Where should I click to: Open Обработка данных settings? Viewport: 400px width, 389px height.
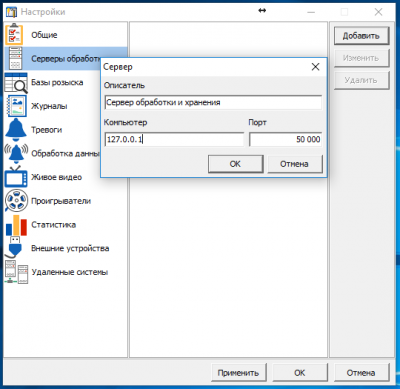pyautogui.click(x=52, y=153)
